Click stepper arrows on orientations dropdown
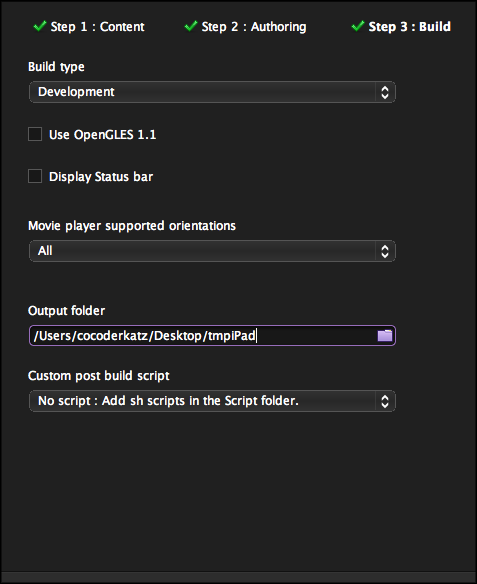The height and width of the screenshot is (584, 477). point(385,251)
